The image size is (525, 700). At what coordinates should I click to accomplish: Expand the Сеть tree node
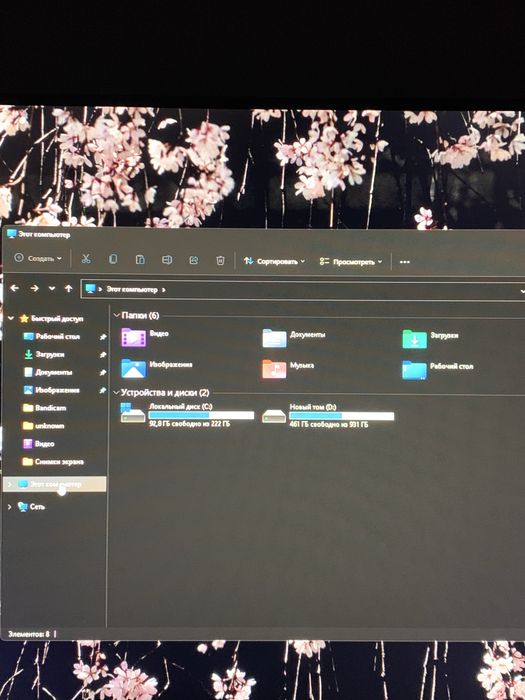(10, 507)
